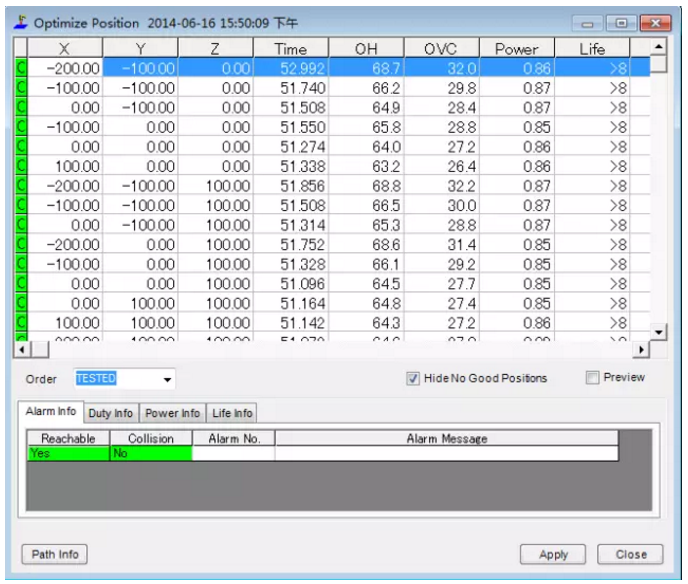The width and height of the screenshot is (688, 584).
Task: Click the robot app icon in title bar
Action: pyautogui.click(x=21, y=22)
